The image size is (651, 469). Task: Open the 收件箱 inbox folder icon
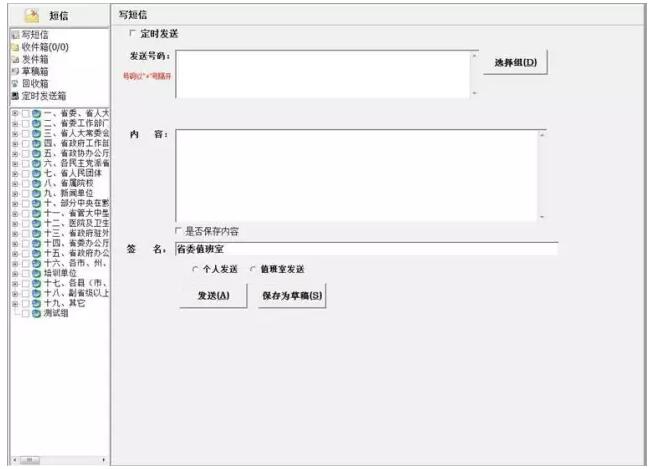point(14,47)
